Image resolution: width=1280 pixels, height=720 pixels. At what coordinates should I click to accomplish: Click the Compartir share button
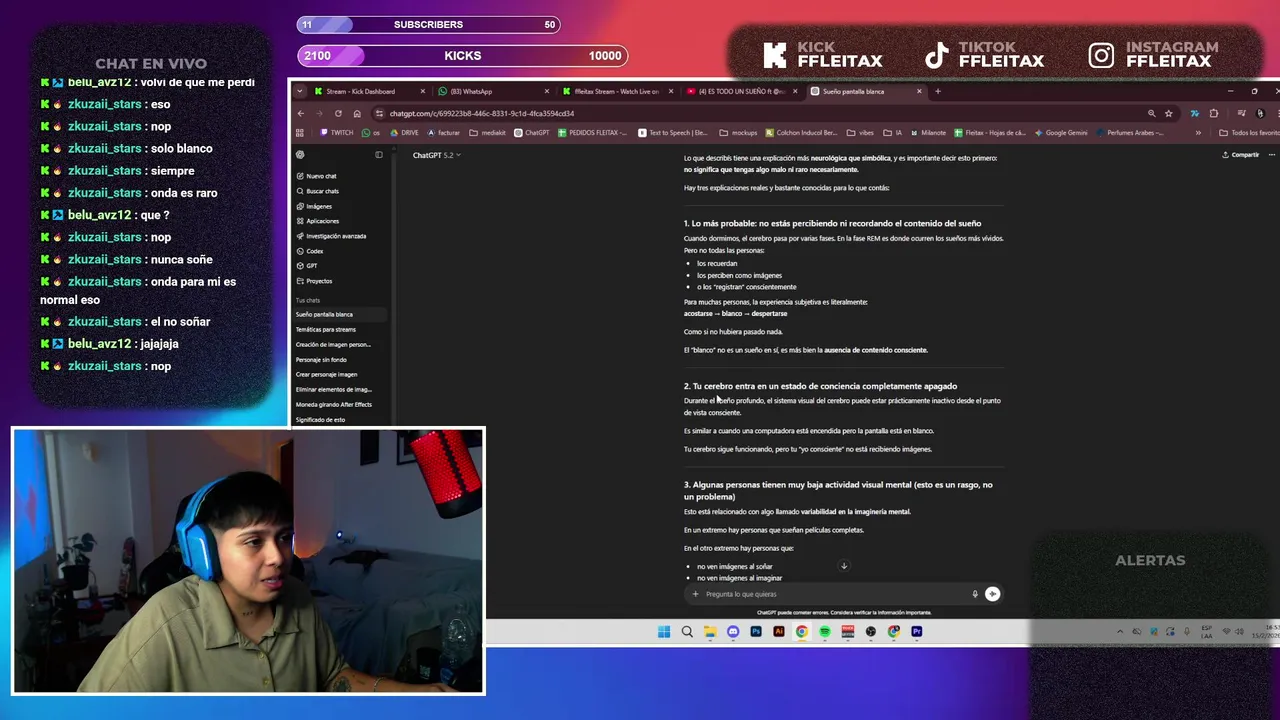[1240, 155]
